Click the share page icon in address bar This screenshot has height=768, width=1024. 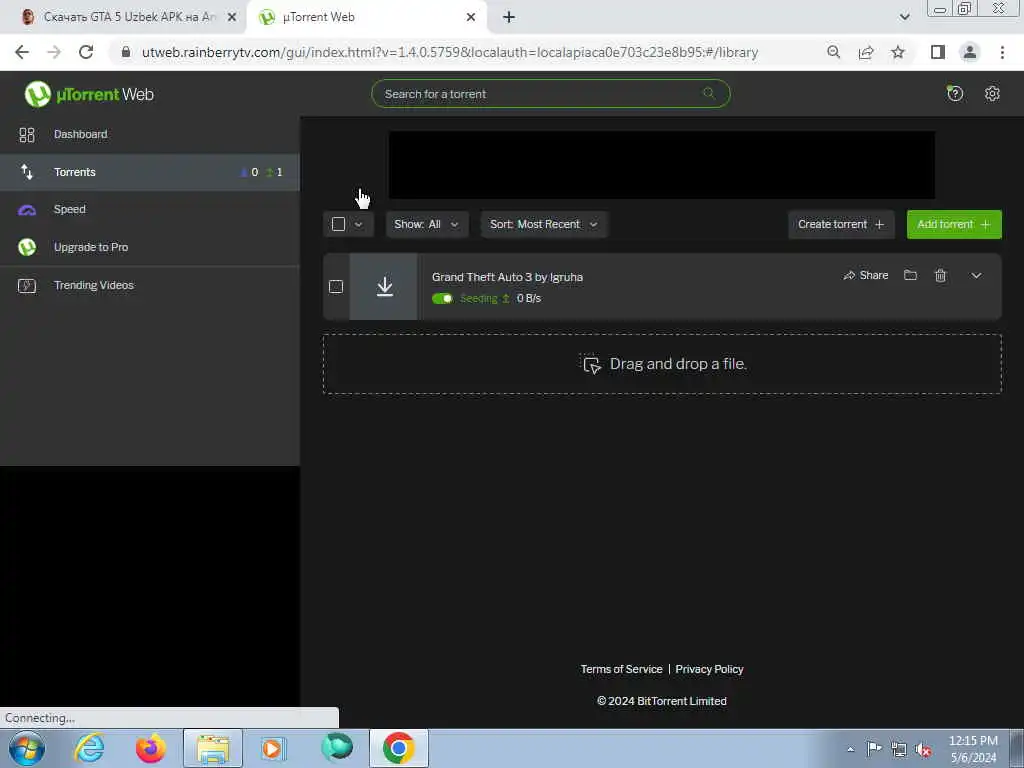866,52
